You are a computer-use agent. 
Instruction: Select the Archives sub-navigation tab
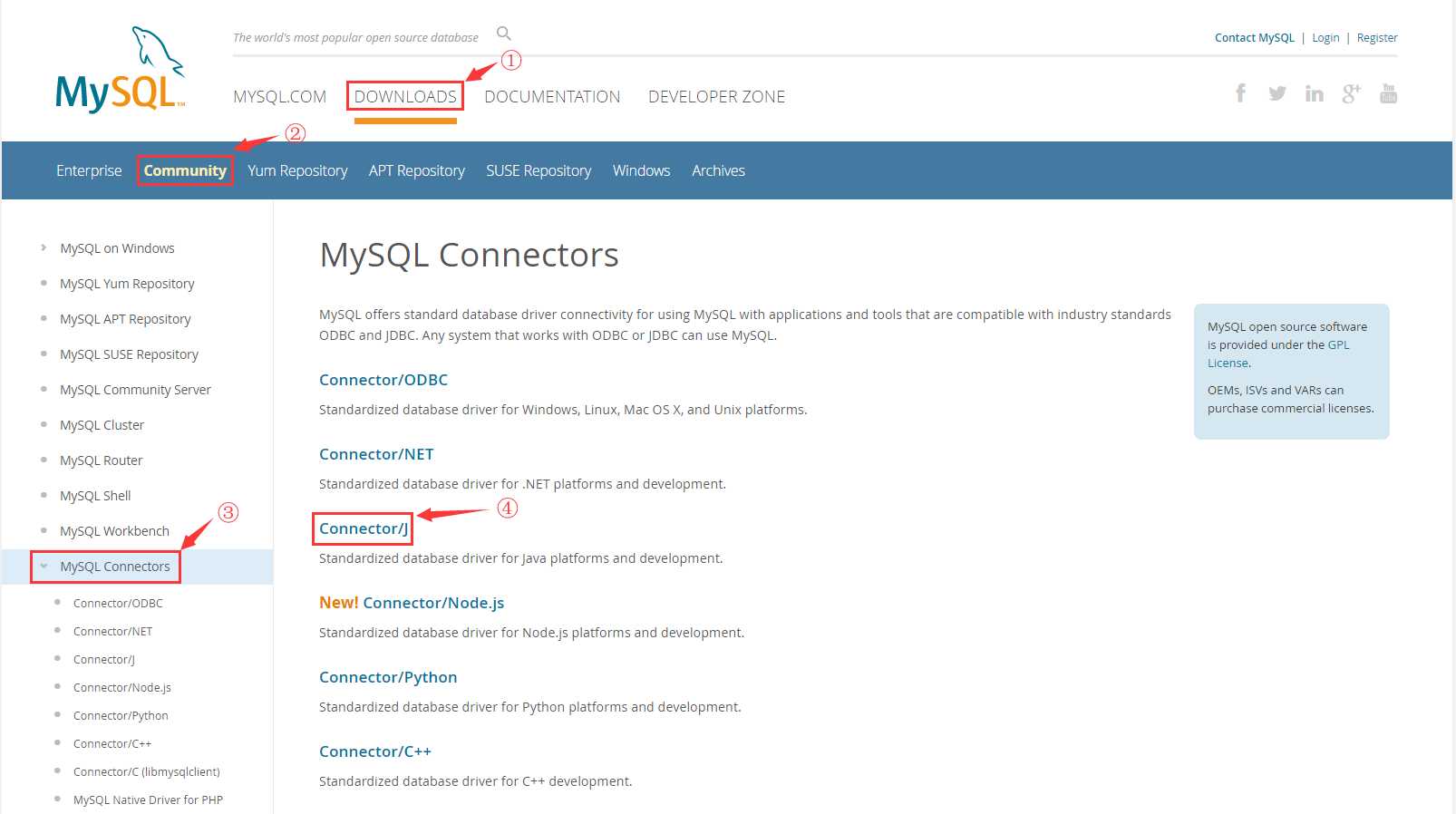pyautogui.click(x=718, y=170)
